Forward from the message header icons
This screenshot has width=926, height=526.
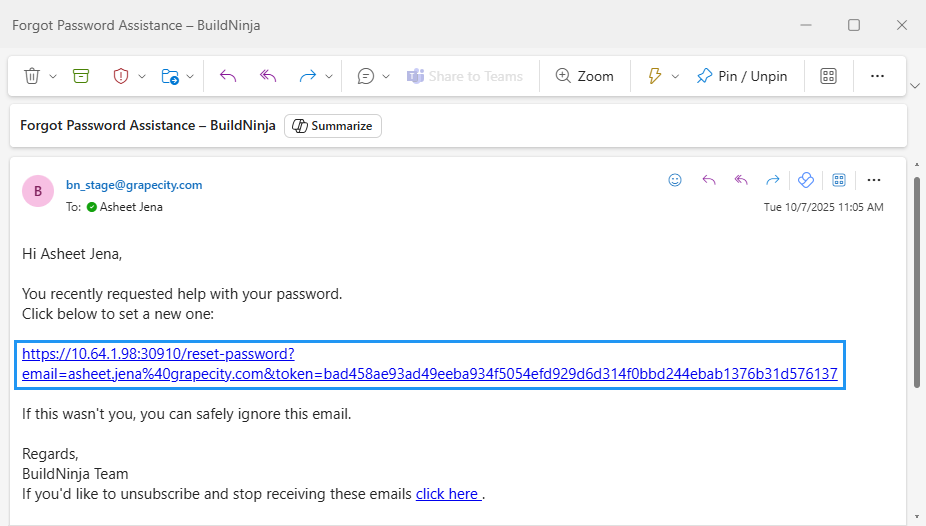pyautogui.click(x=772, y=180)
